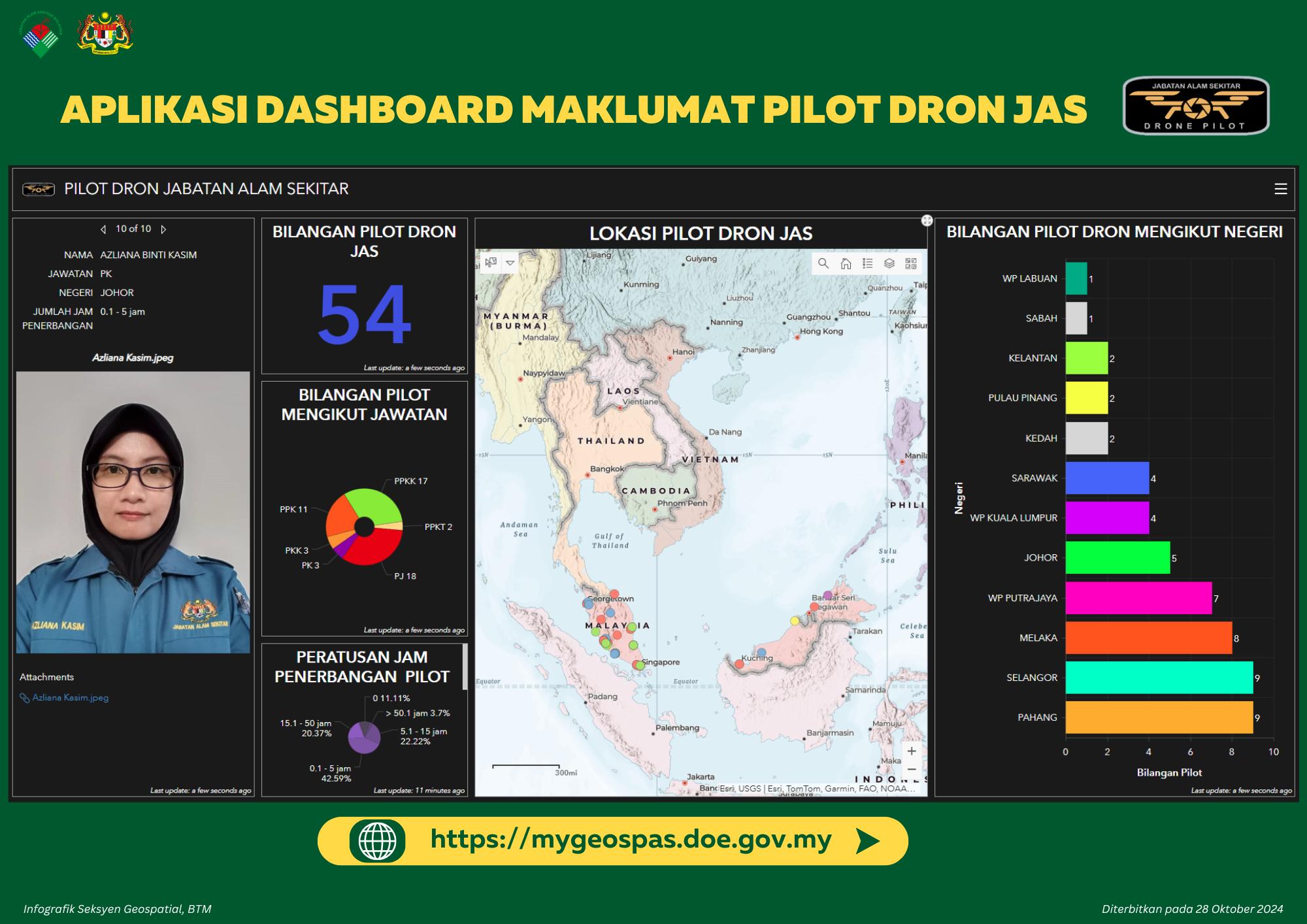Click the pilot photo of Azliana Kasim
Screen dimensions: 1307x924
[x=133, y=512]
